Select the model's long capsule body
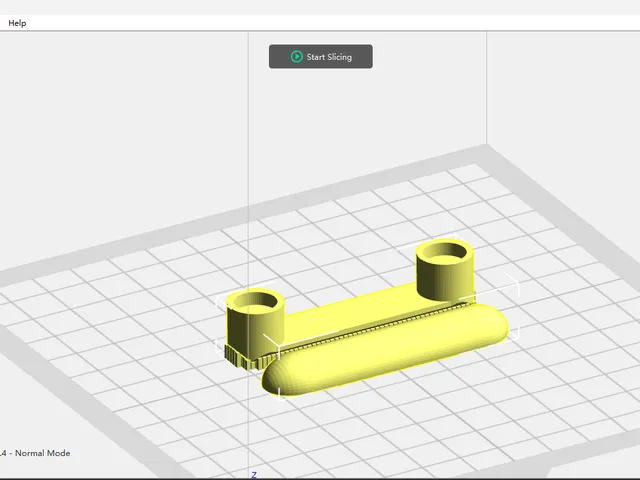The width and height of the screenshot is (640, 480). tap(384, 350)
